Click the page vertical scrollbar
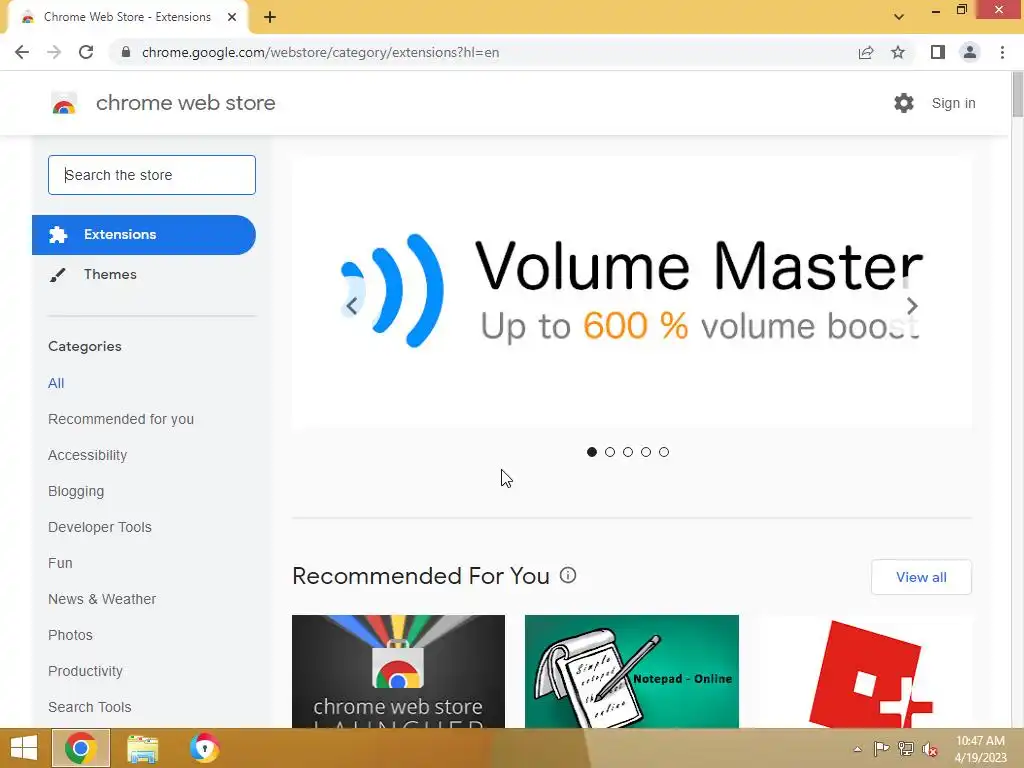Image resolution: width=1024 pixels, height=768 pixels. [x=1017, y=95]
